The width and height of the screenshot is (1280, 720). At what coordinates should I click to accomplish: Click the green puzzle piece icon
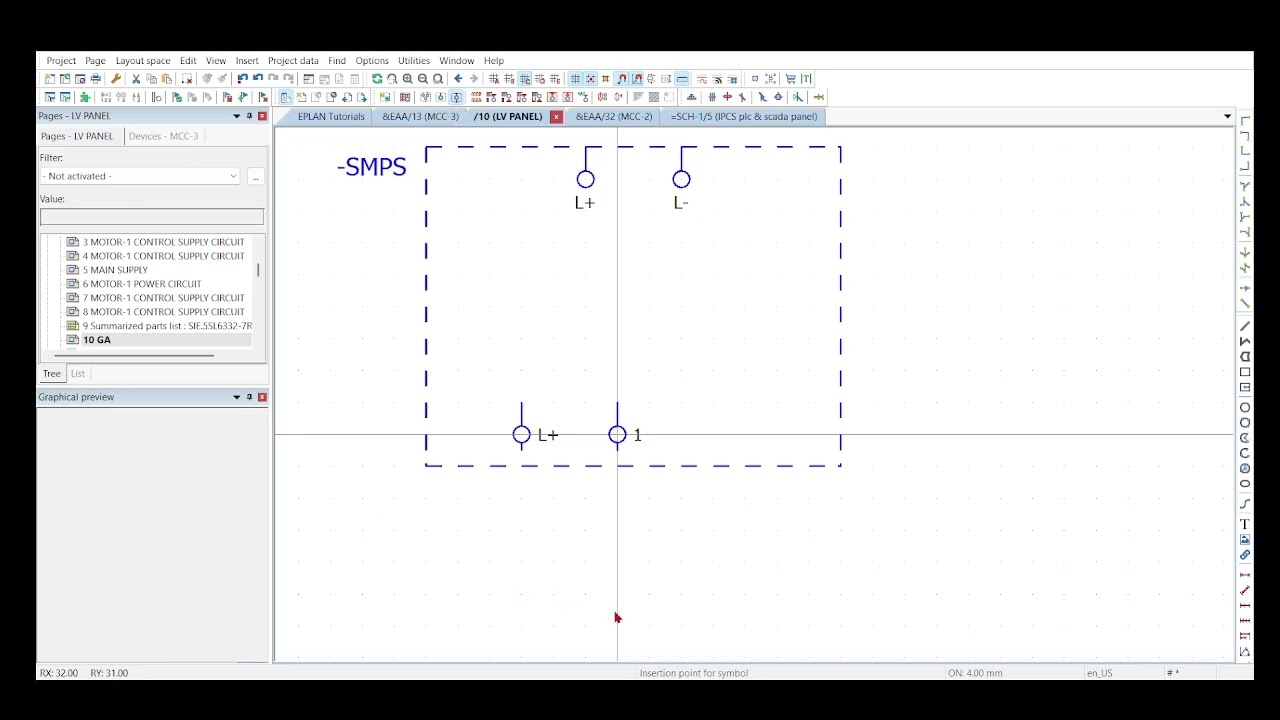[85, 97]
